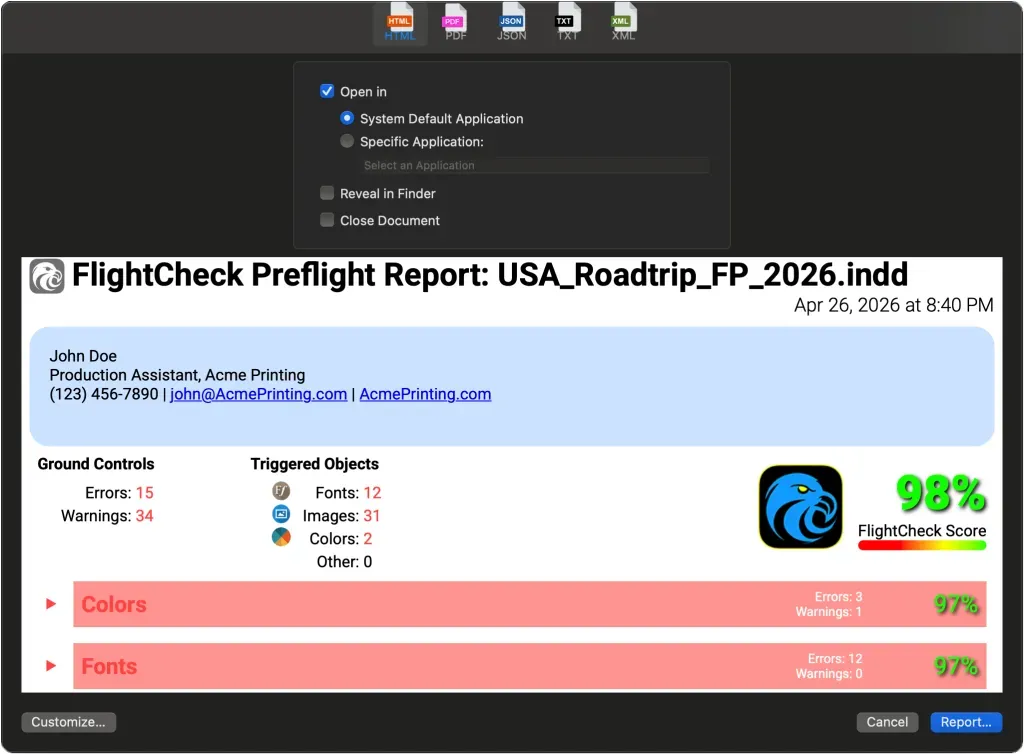
Task: Open the Select an Application dropdown
Action: point(534,165)
